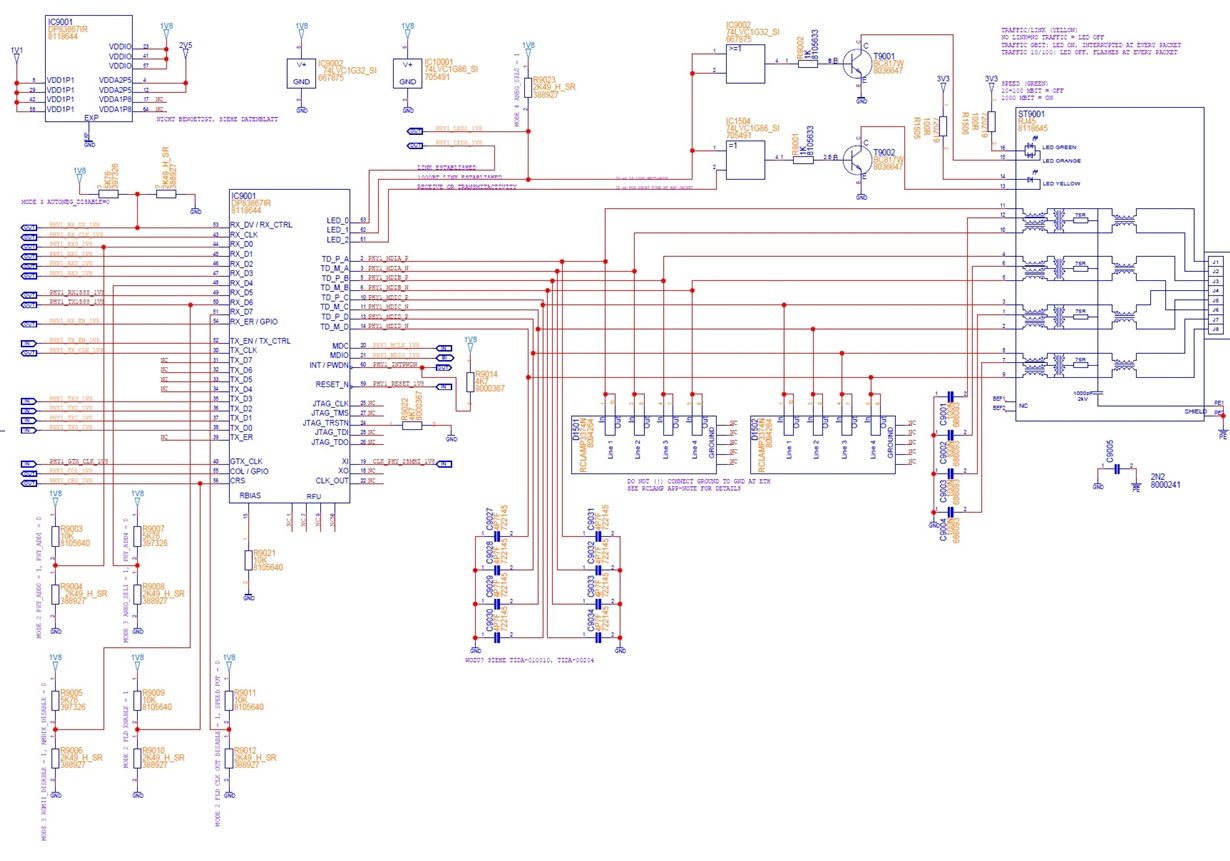This screenshot has width=1230, height=861.
Task: Click the LED GREEN label on the RJ45
Action: pyautogui.click(x=1060, y=147)
